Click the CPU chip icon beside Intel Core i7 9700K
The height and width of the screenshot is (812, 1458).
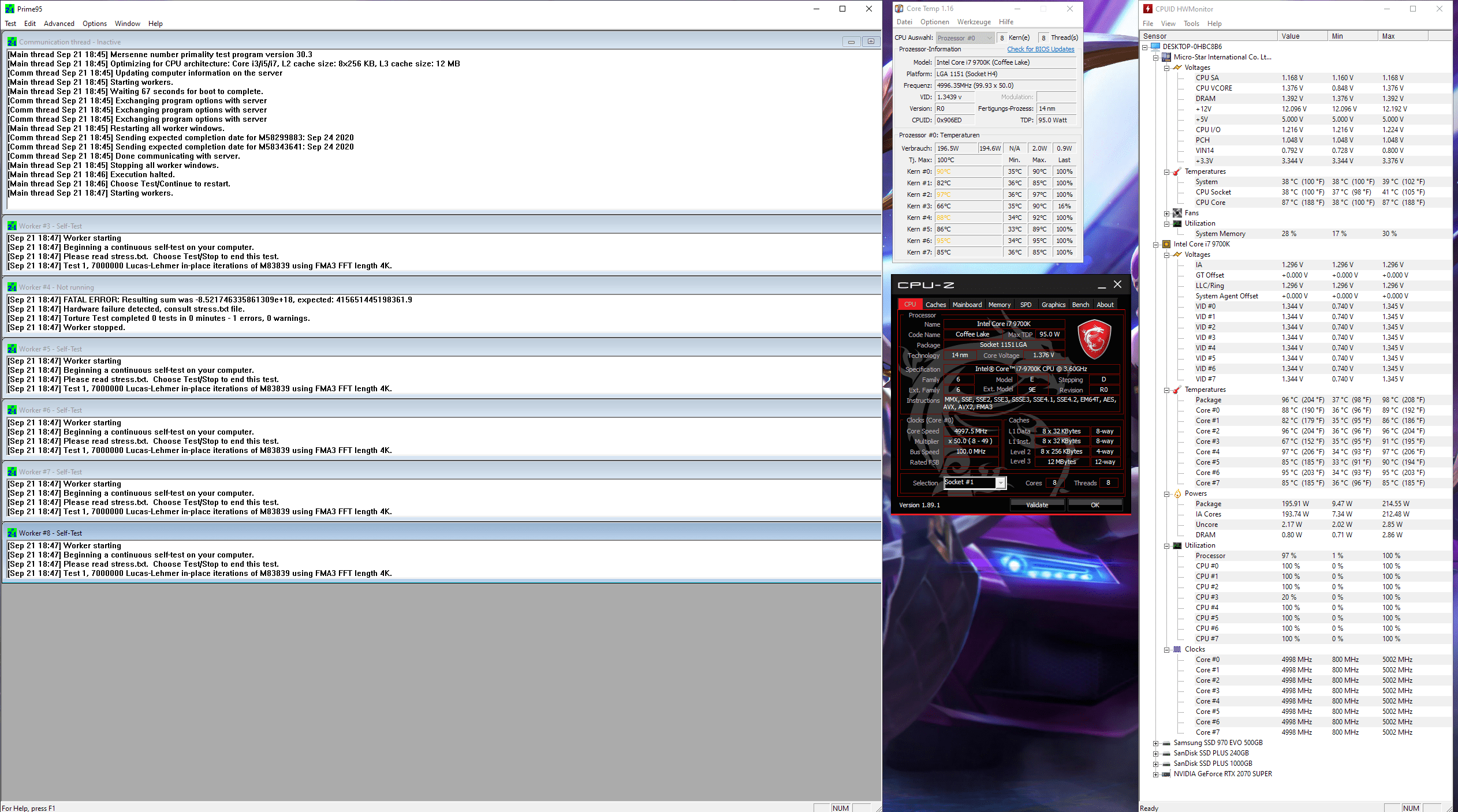click(x=1166, y=244)
